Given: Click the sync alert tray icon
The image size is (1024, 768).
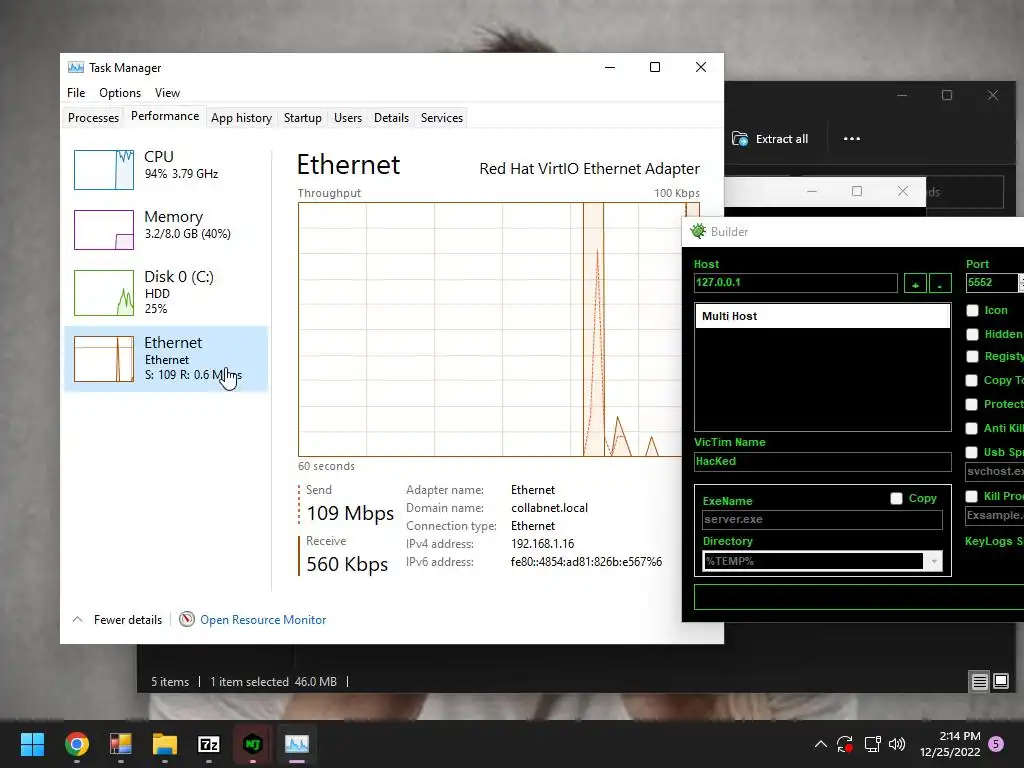Looking at the screenshot, I should coord(845,744).
